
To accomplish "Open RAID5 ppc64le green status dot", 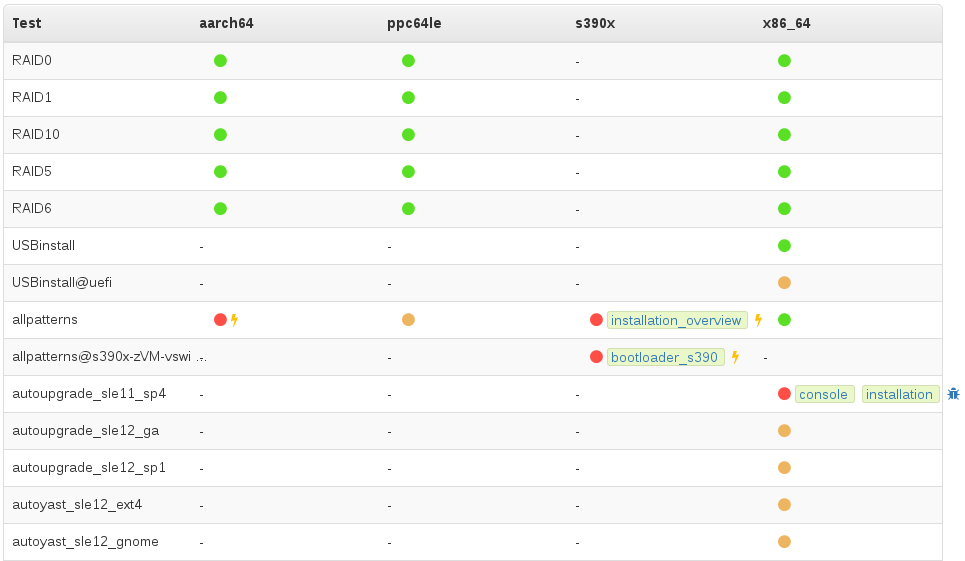I will coord(408,172).
